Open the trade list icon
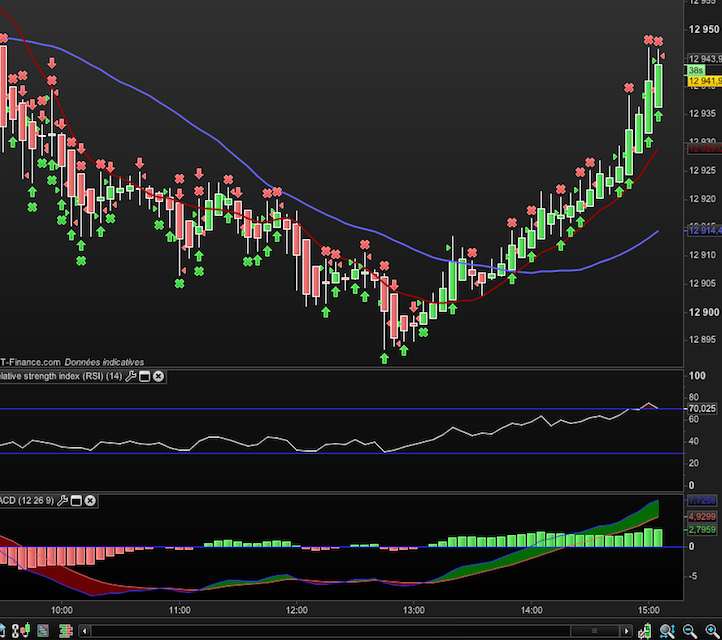The width and height of the screenshot is (722, 640). tap(43, 631)
